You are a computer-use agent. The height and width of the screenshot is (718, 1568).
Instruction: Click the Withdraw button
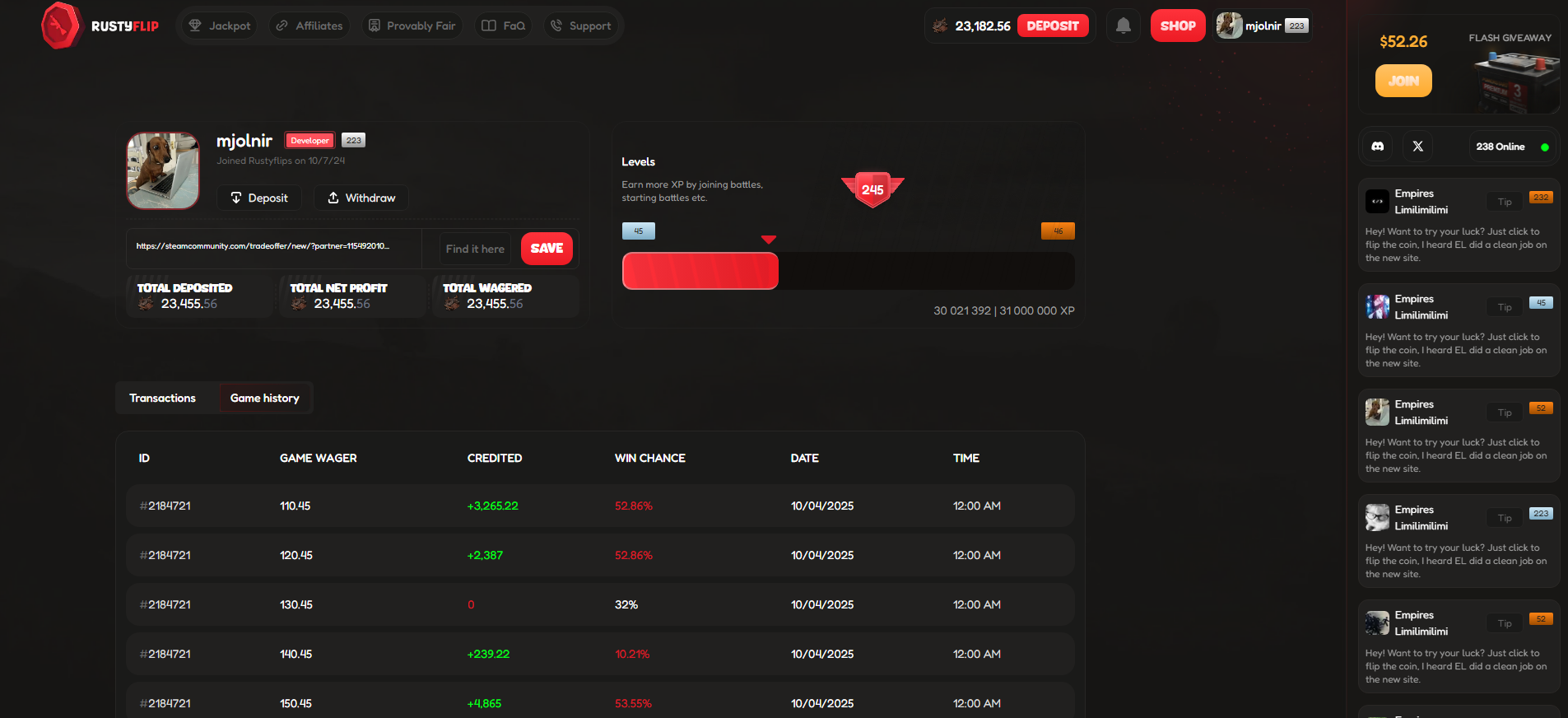coord(361,198)
